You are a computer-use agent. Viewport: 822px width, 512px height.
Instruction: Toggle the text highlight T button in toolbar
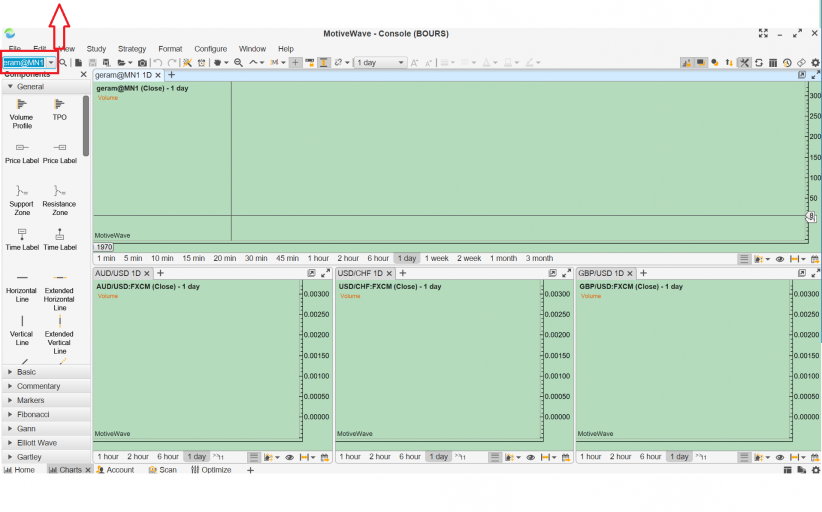click(x=324, y=62)
